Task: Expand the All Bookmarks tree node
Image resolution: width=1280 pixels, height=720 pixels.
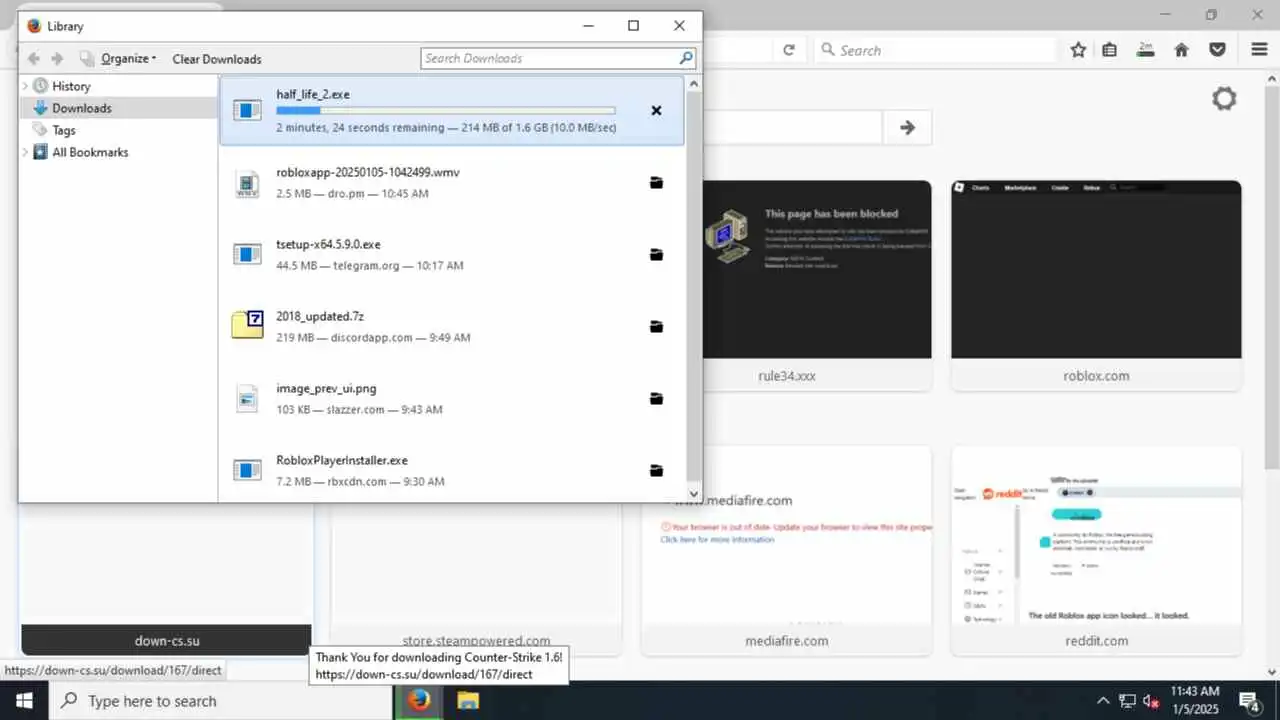Action: pos(25,152)
